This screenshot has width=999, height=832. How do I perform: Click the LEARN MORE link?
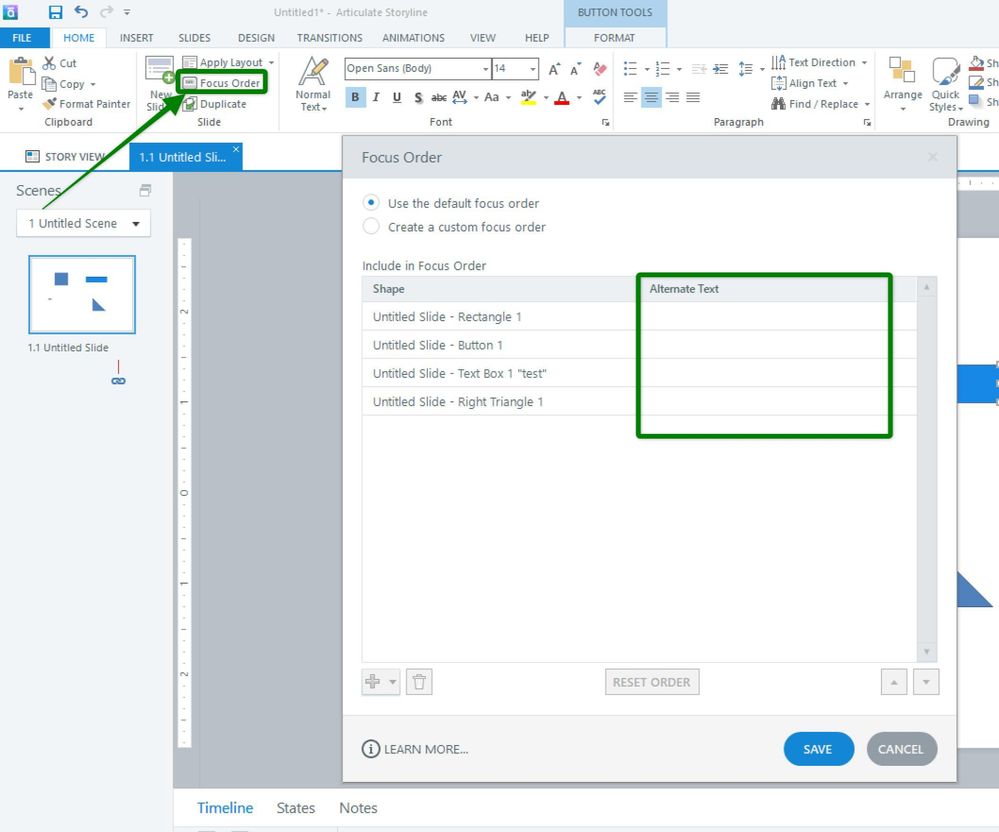coord(415,749)
